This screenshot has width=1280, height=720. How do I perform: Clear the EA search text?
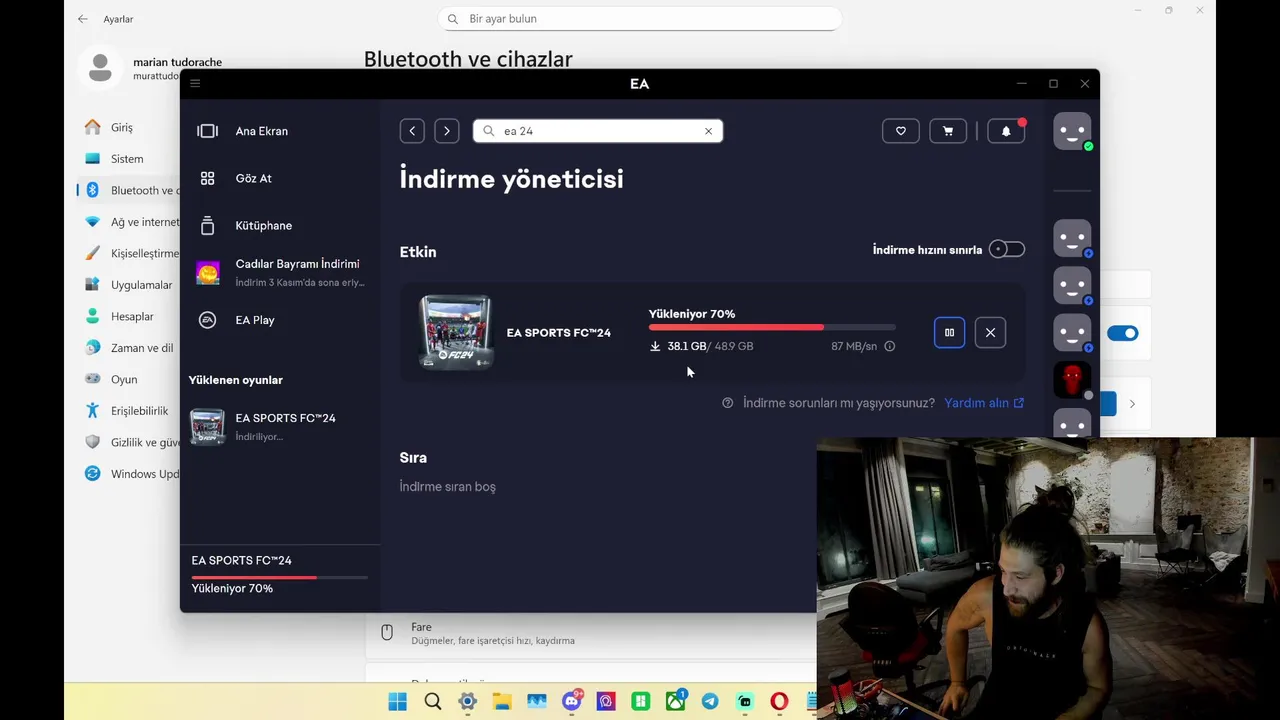click(x=708, y=131)
